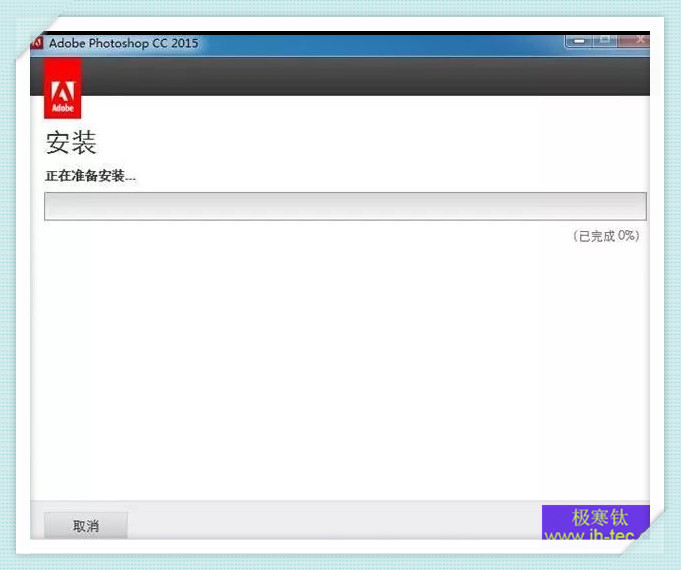Click the 取消 cancel button
This screenshot has width=681, height=570.
point(86,525)
